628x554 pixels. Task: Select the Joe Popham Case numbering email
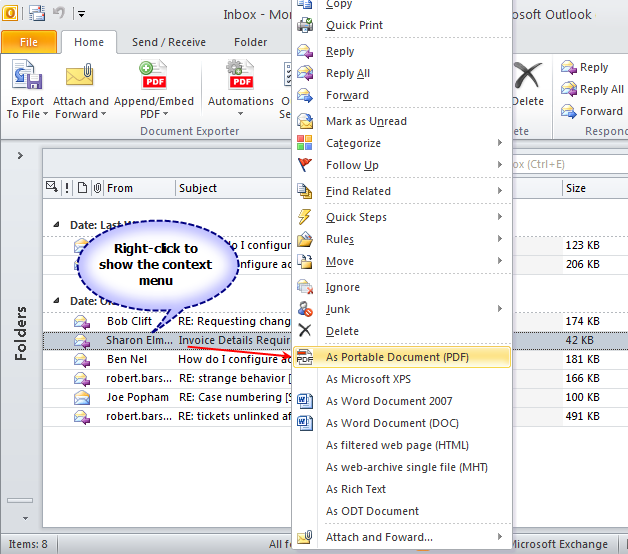point(167,397)
